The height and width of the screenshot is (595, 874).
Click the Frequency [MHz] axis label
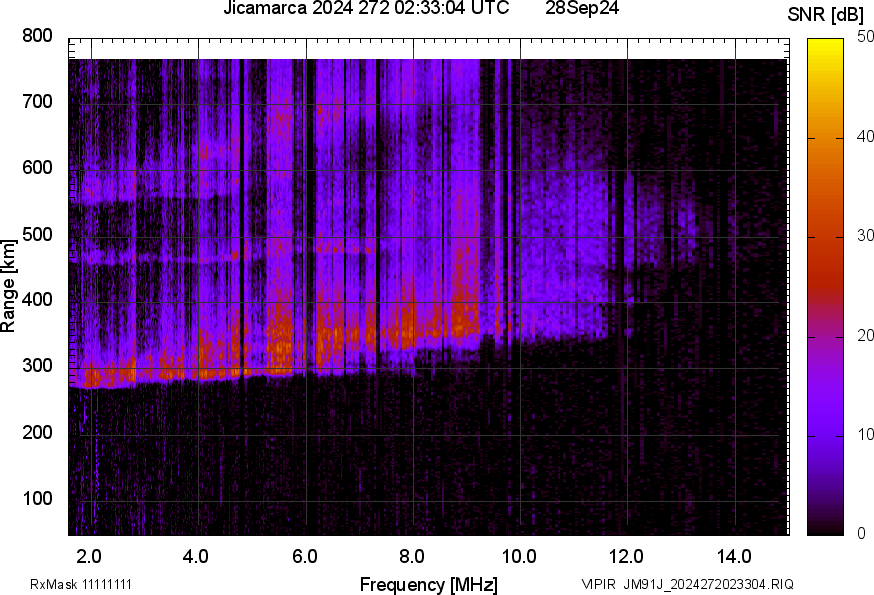click(428, 584)
